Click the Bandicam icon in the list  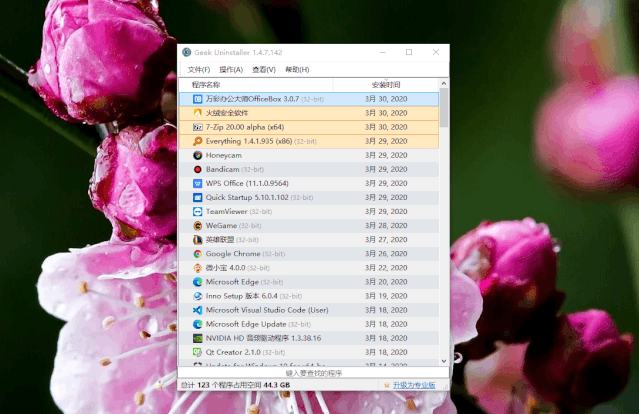[x=198, y=170]
